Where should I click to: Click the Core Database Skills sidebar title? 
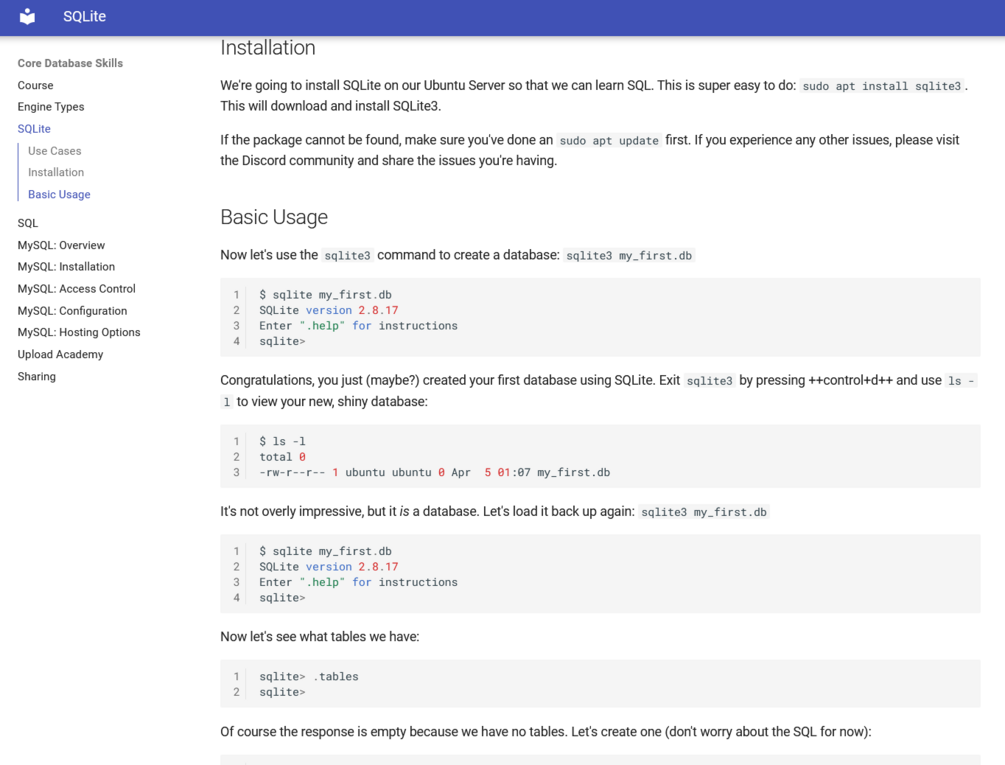coord(70,63)
